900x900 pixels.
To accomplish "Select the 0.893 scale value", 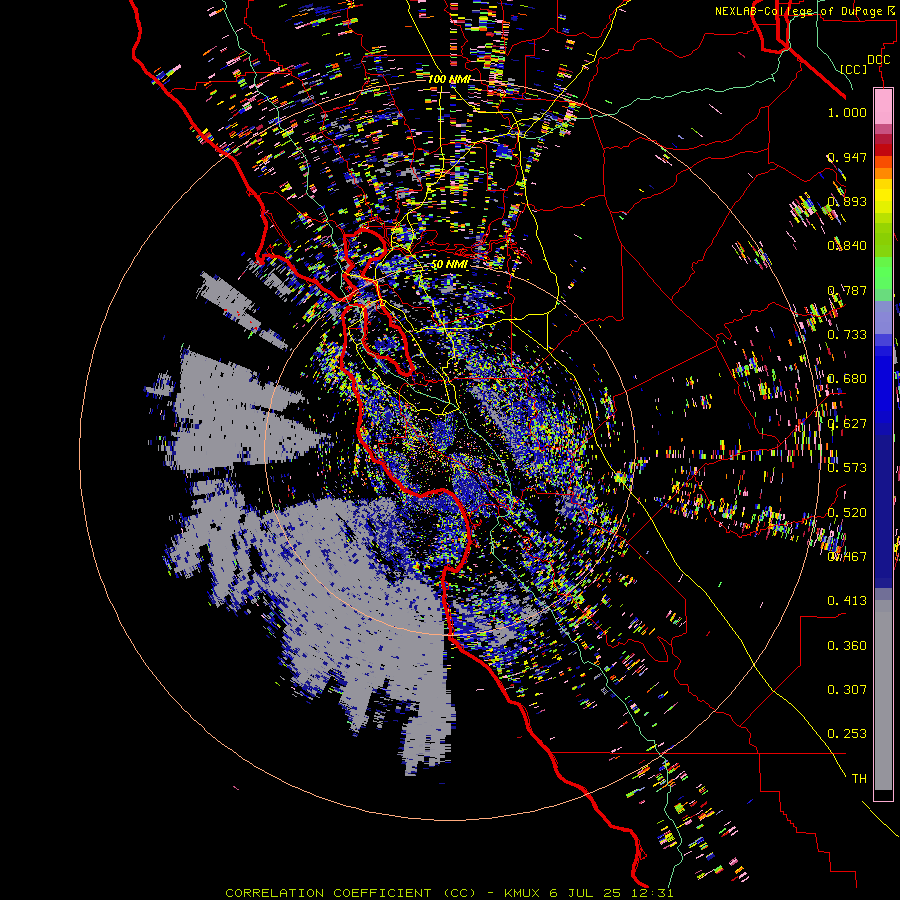I will coord(847,201).
